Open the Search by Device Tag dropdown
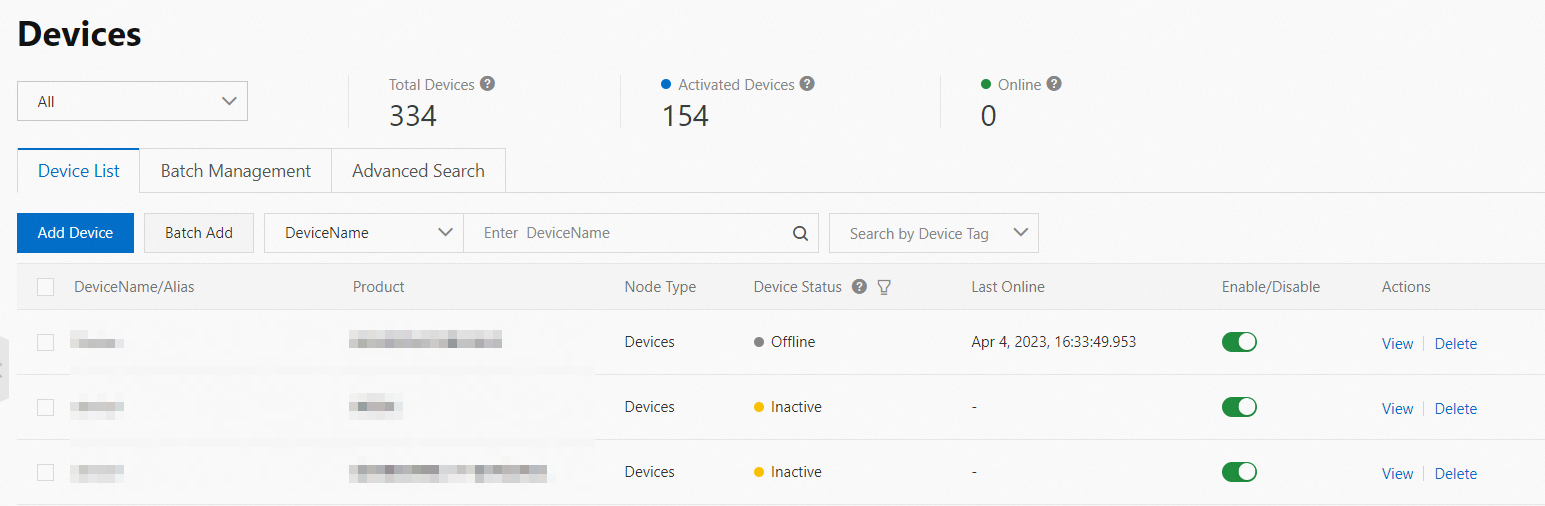This screenshot has height=506, width=1545. click(x=933, y=233)
